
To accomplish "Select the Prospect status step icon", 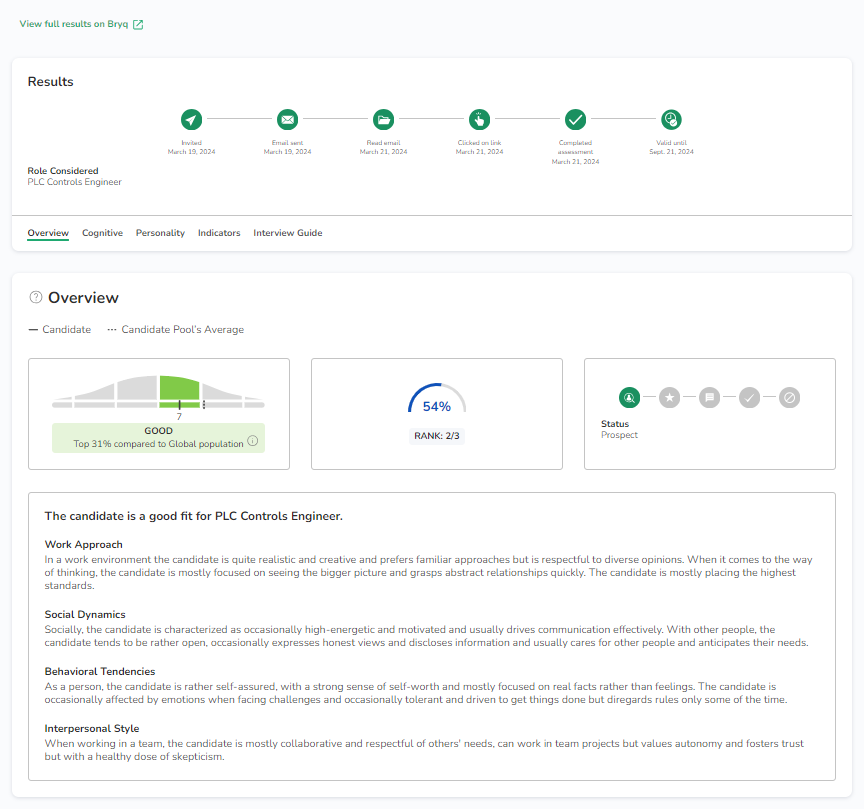I will (629, 397).
